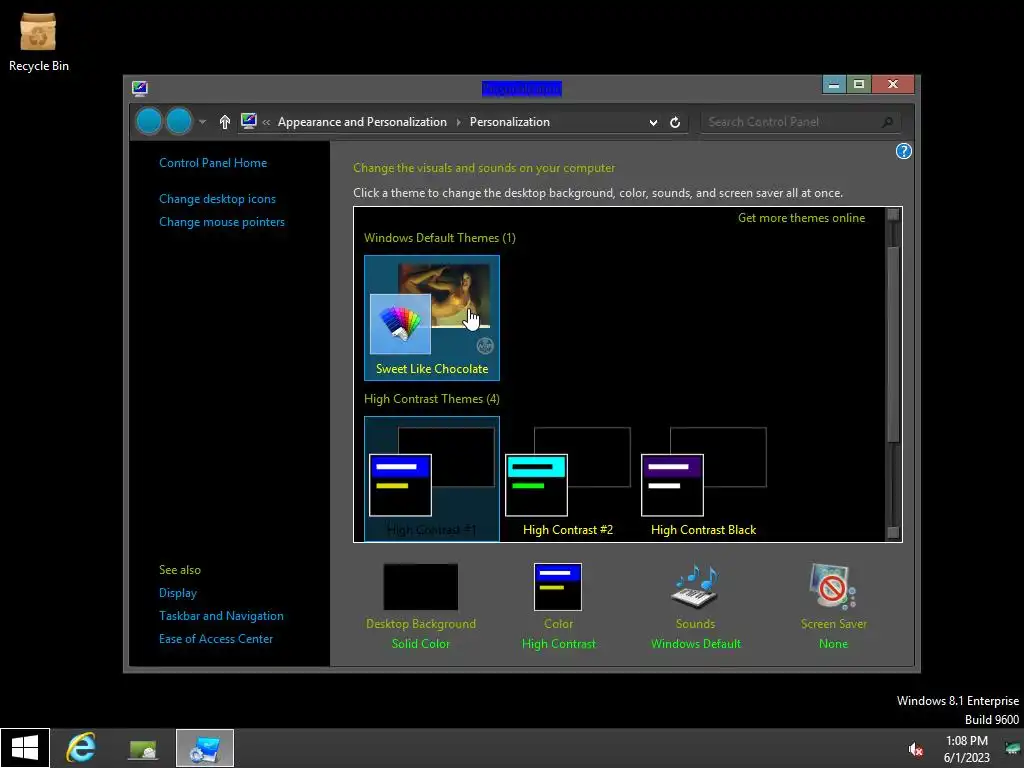Open the recent locations dropdown arrow
Image resolution: width=1024 pixels, height=768 pixels.
click(202, 122)
